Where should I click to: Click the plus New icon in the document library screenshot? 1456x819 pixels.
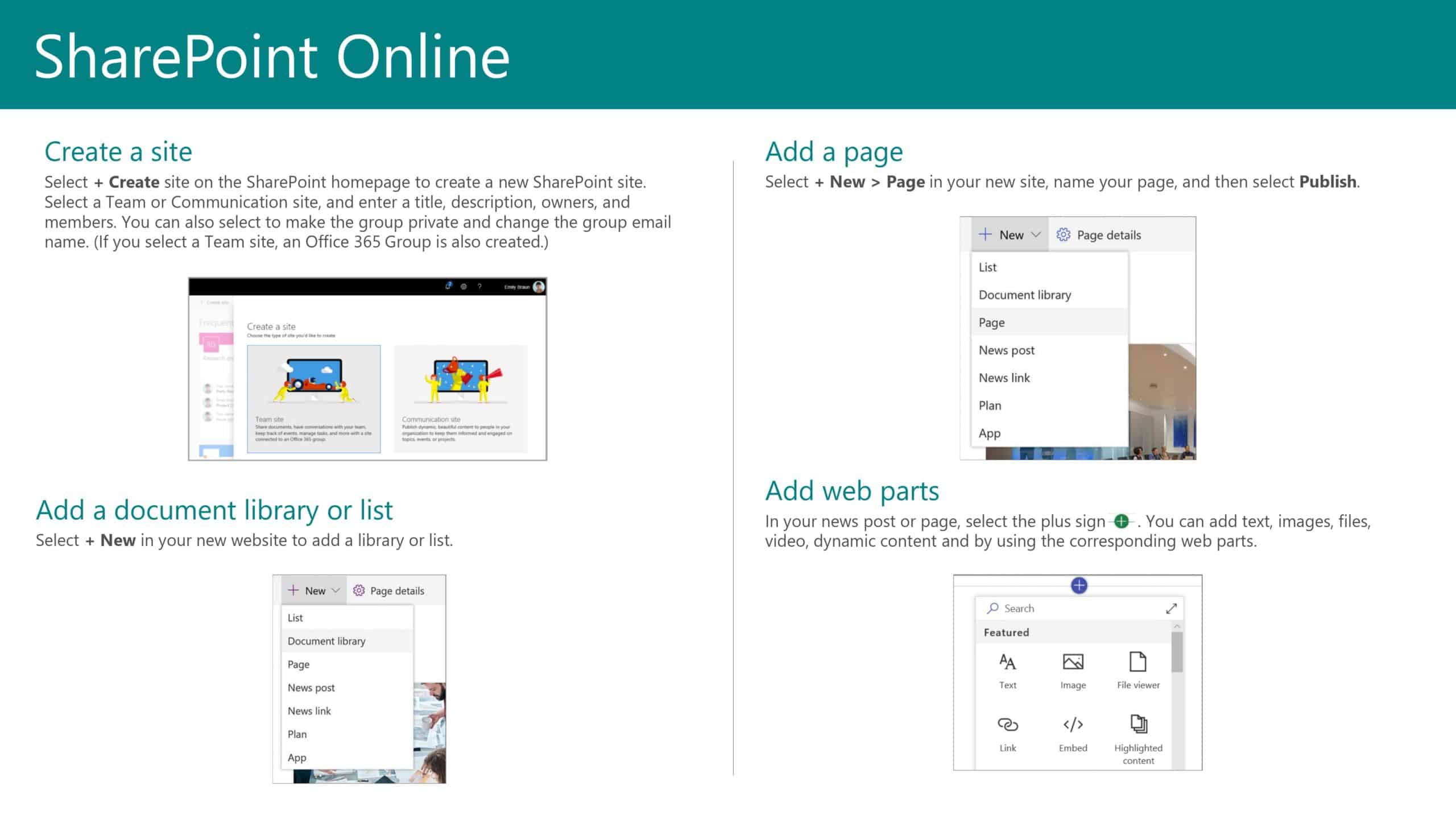click(x=293, y=590)
